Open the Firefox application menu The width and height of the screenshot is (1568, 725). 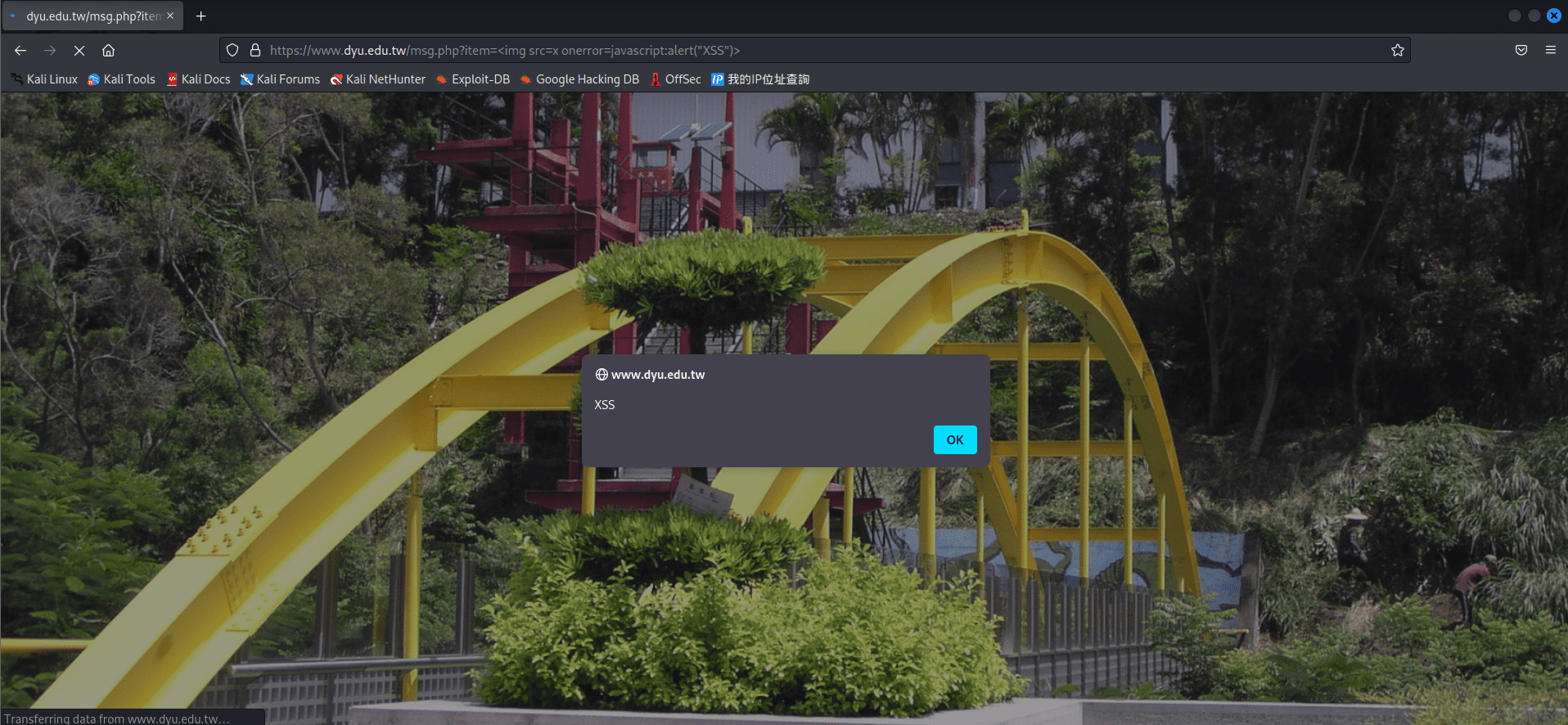(x=1551, y=51)
